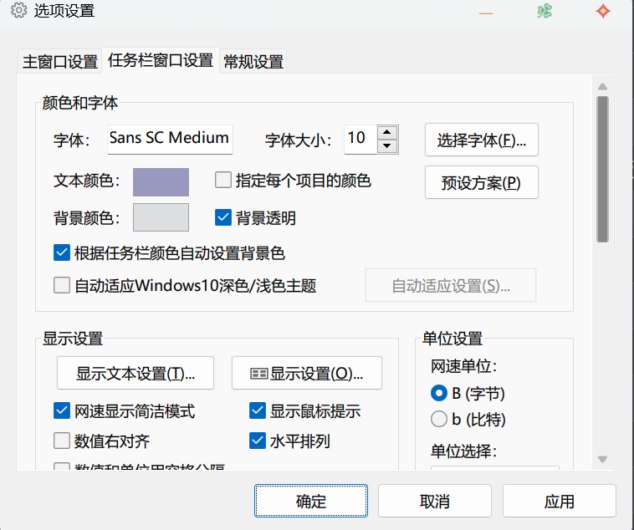Click the orange dash minimize icon
This screenshot has width=634, height=530.
tap(486, 12)
